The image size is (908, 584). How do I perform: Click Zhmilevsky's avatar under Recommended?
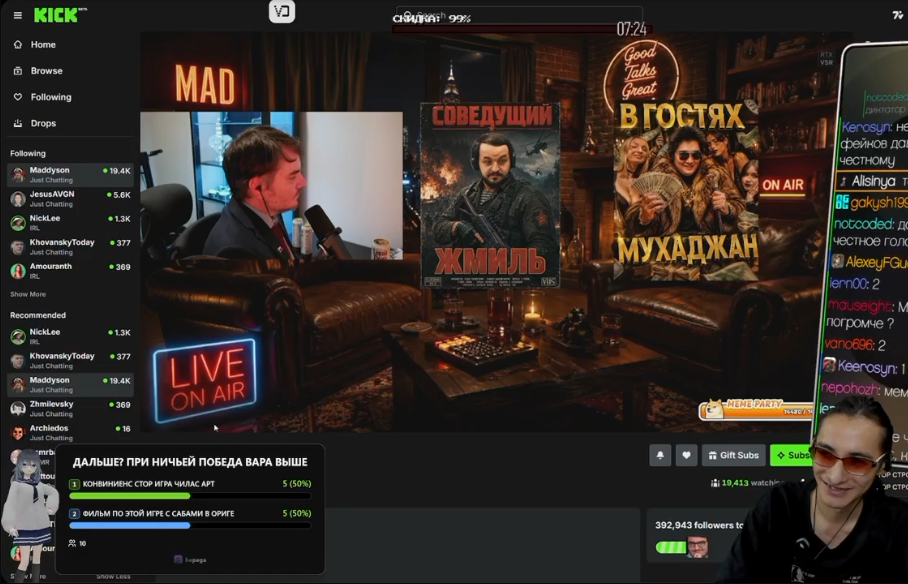18,408
